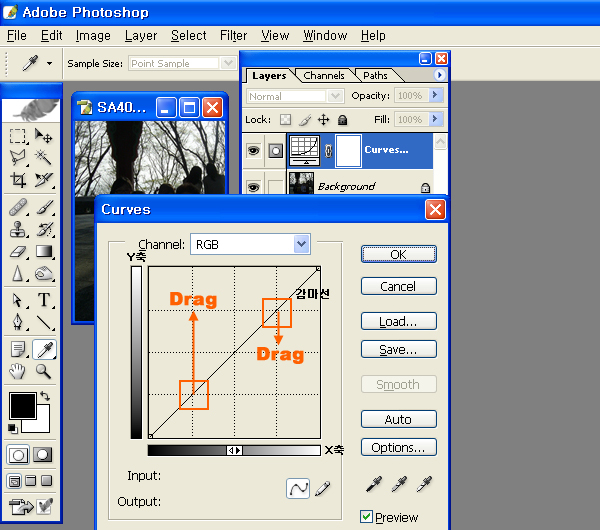Select the Healing Brush tool
Image resolution: width=600 pixels, height=530 pixels.
pos(18,208)
